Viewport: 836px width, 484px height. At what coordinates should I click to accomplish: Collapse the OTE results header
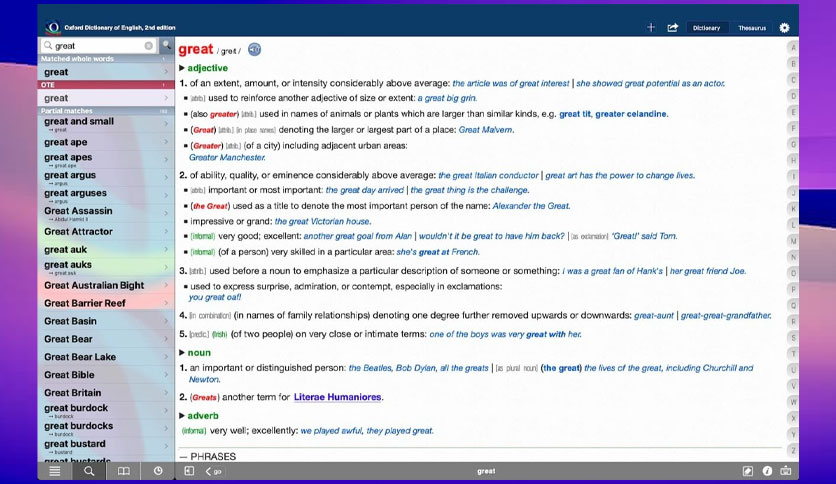pos(106,85)
